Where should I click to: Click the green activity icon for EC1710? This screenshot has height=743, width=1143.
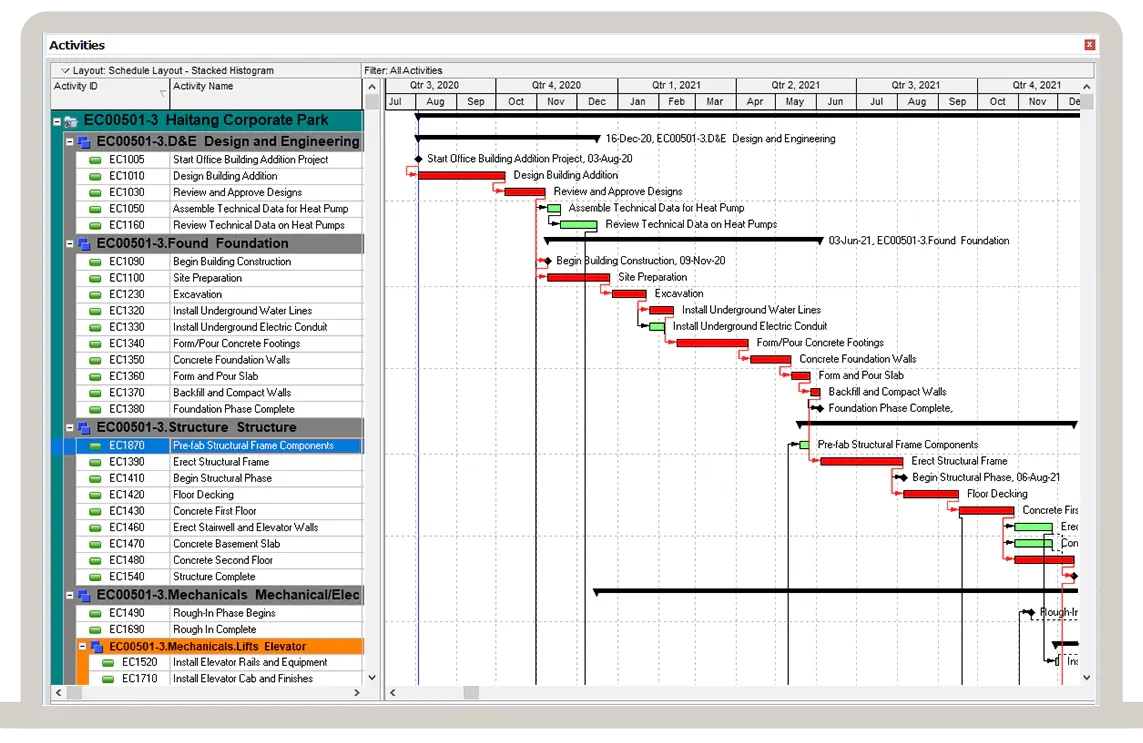[108, 679]
